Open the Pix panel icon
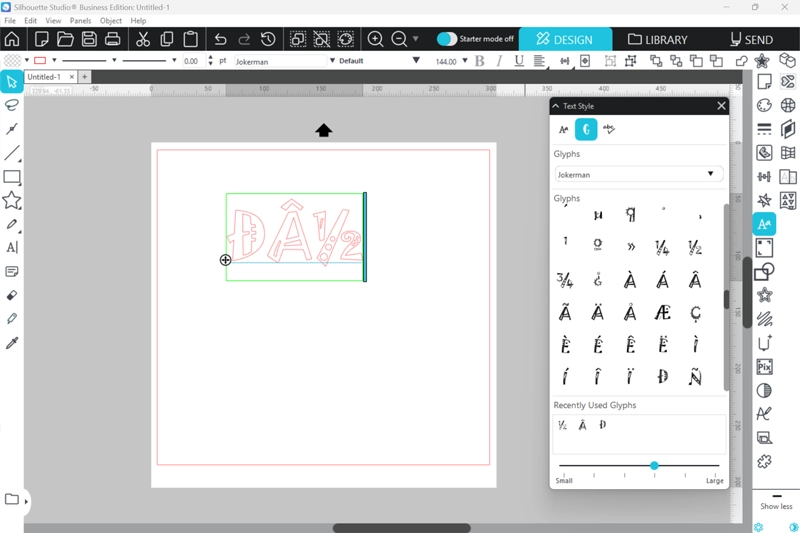This screenshot has height=533, width=800. [x=764, y=366]
